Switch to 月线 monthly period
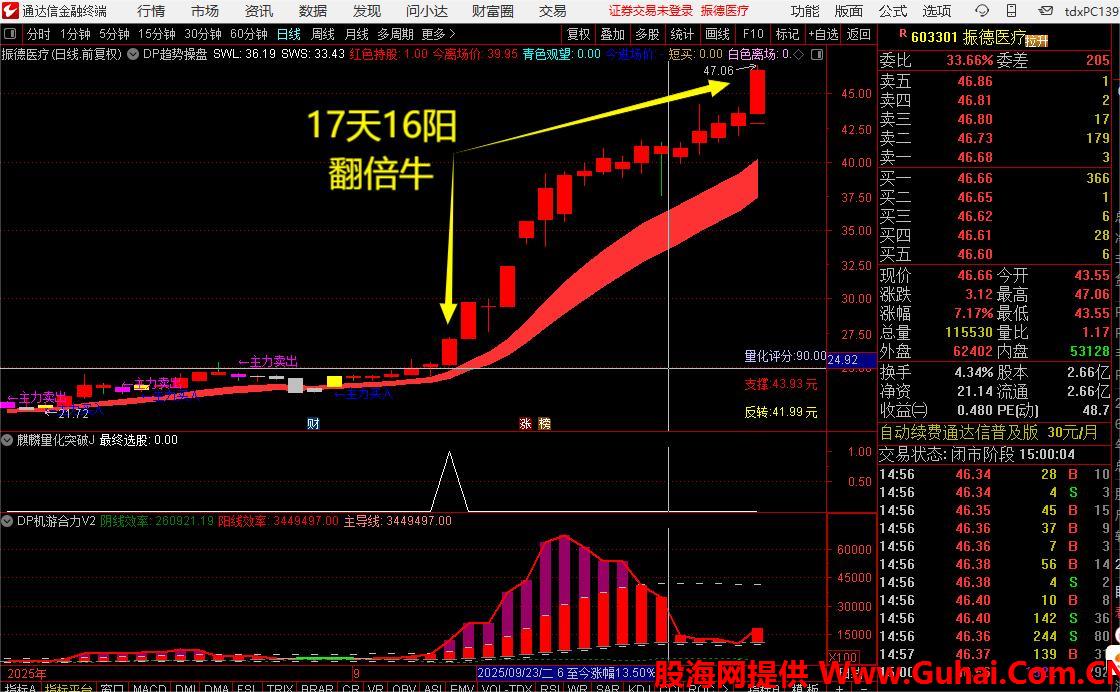The width and height of the screenshot is (1120, 692). 356,34
